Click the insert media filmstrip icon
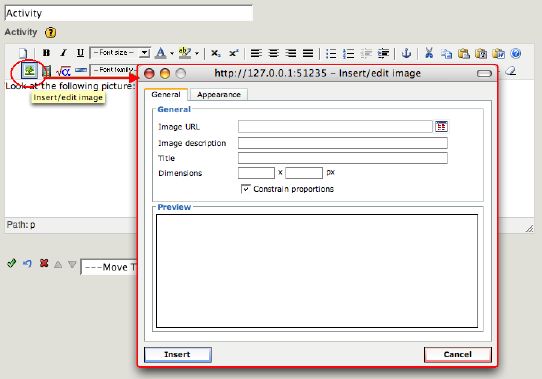The width and height of the screenshot is (542, 379). pyautogui.click(x=46, y=71)
